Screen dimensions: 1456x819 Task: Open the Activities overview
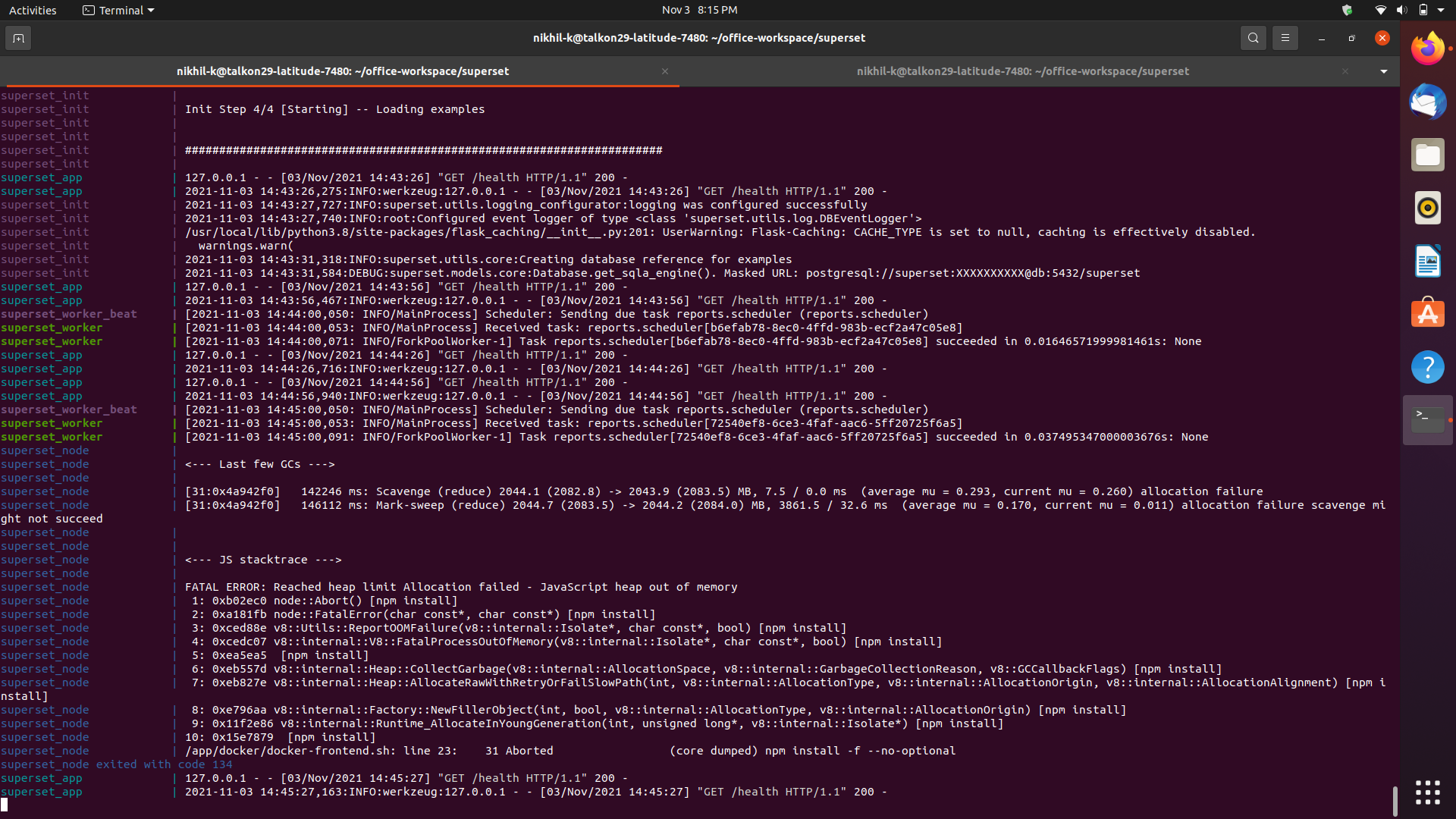pyautogui.click(x=33, y=10)
